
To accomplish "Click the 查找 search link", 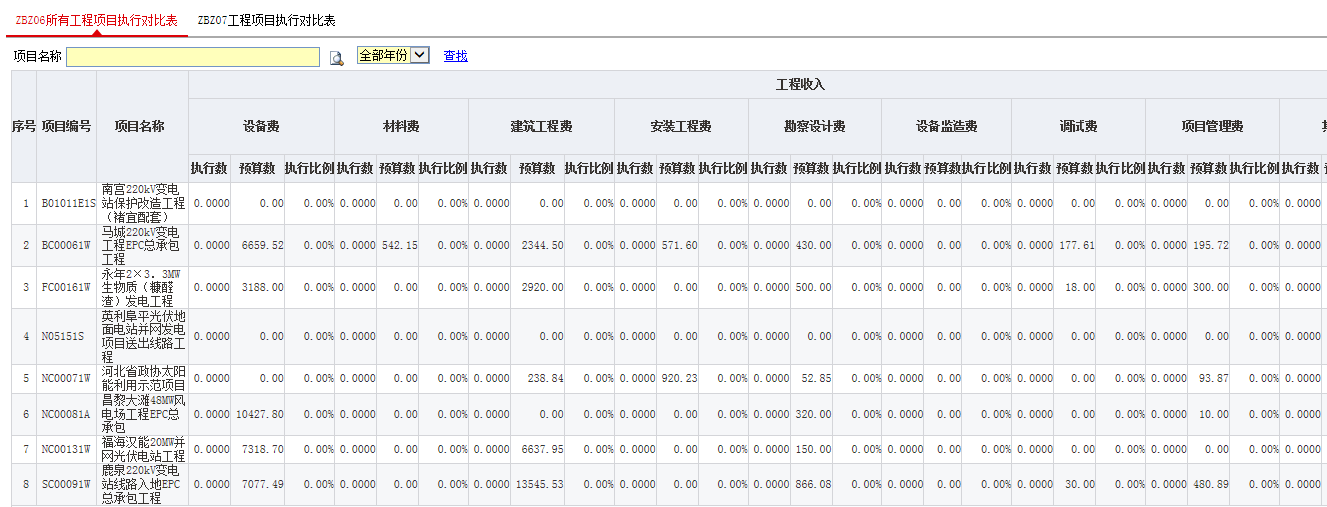I will 455,56.
